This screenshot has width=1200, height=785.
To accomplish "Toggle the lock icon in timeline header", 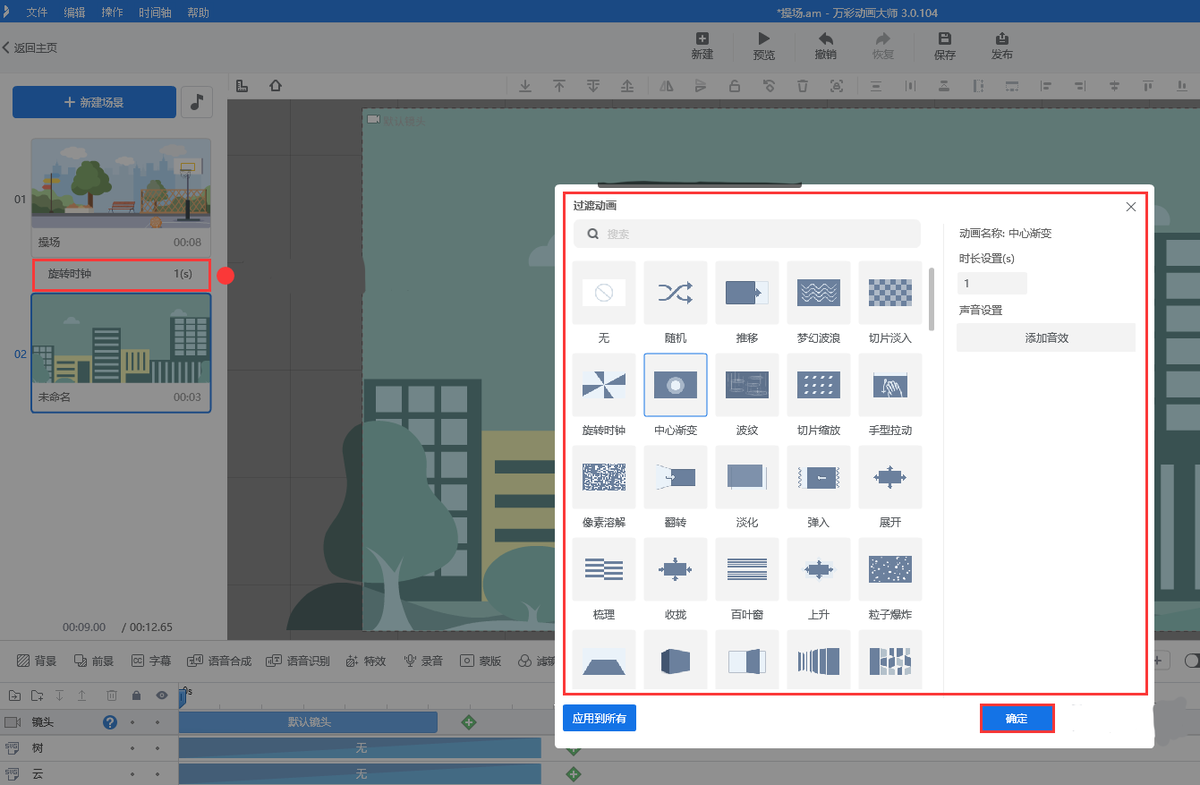I will coord(136,695).
